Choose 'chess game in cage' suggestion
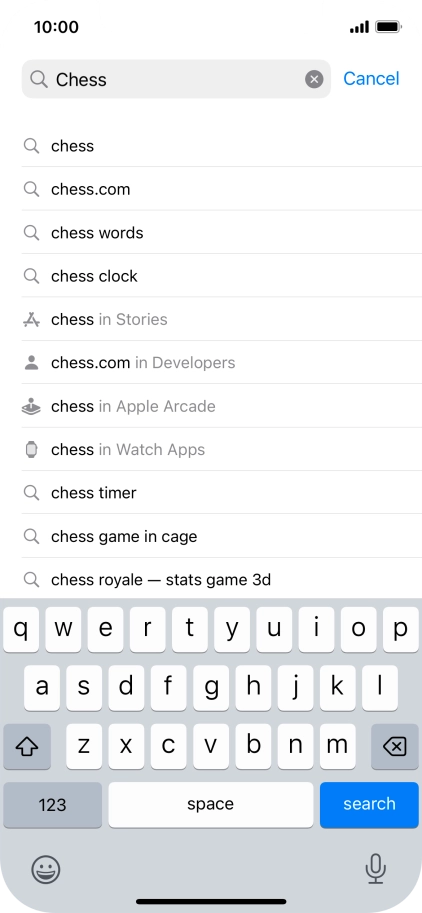 [222, 536]
